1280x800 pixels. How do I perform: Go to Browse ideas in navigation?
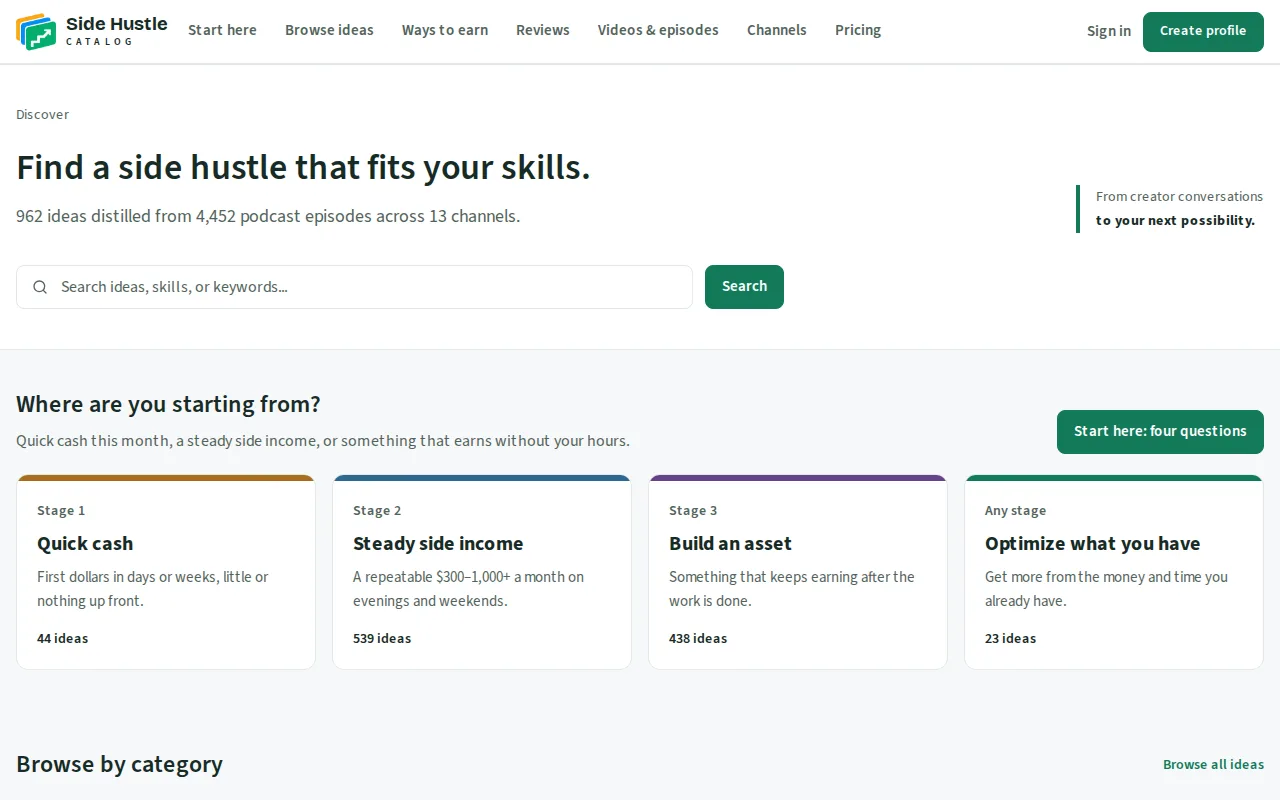pos(329,30)
